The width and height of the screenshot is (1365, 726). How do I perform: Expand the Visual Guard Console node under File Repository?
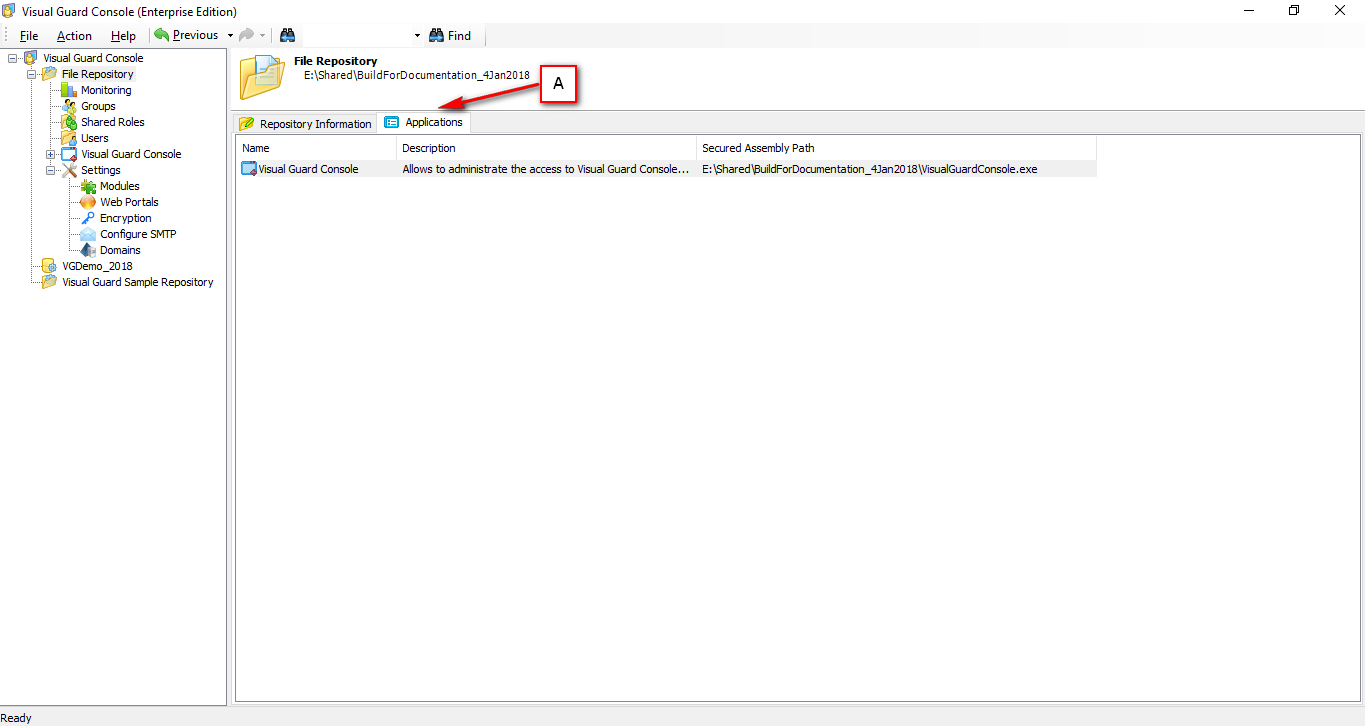50,154
